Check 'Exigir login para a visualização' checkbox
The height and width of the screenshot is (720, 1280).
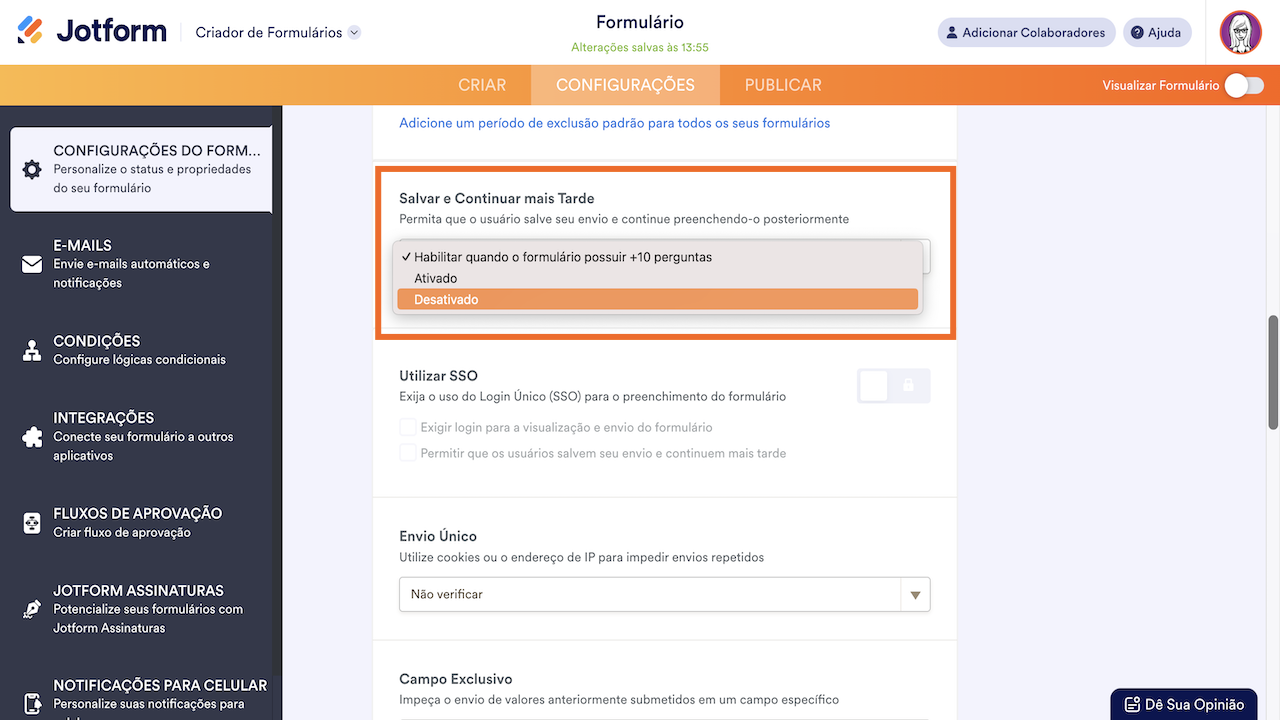coord(408,427)
